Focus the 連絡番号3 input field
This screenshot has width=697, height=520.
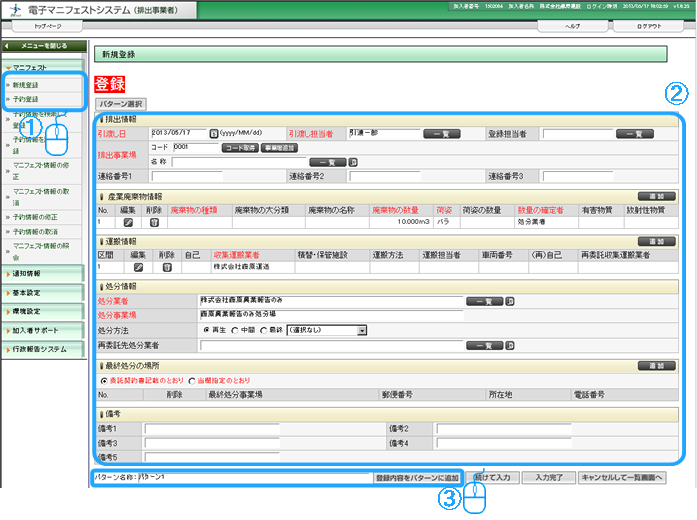pyautogui.click(x=578, y=176)
